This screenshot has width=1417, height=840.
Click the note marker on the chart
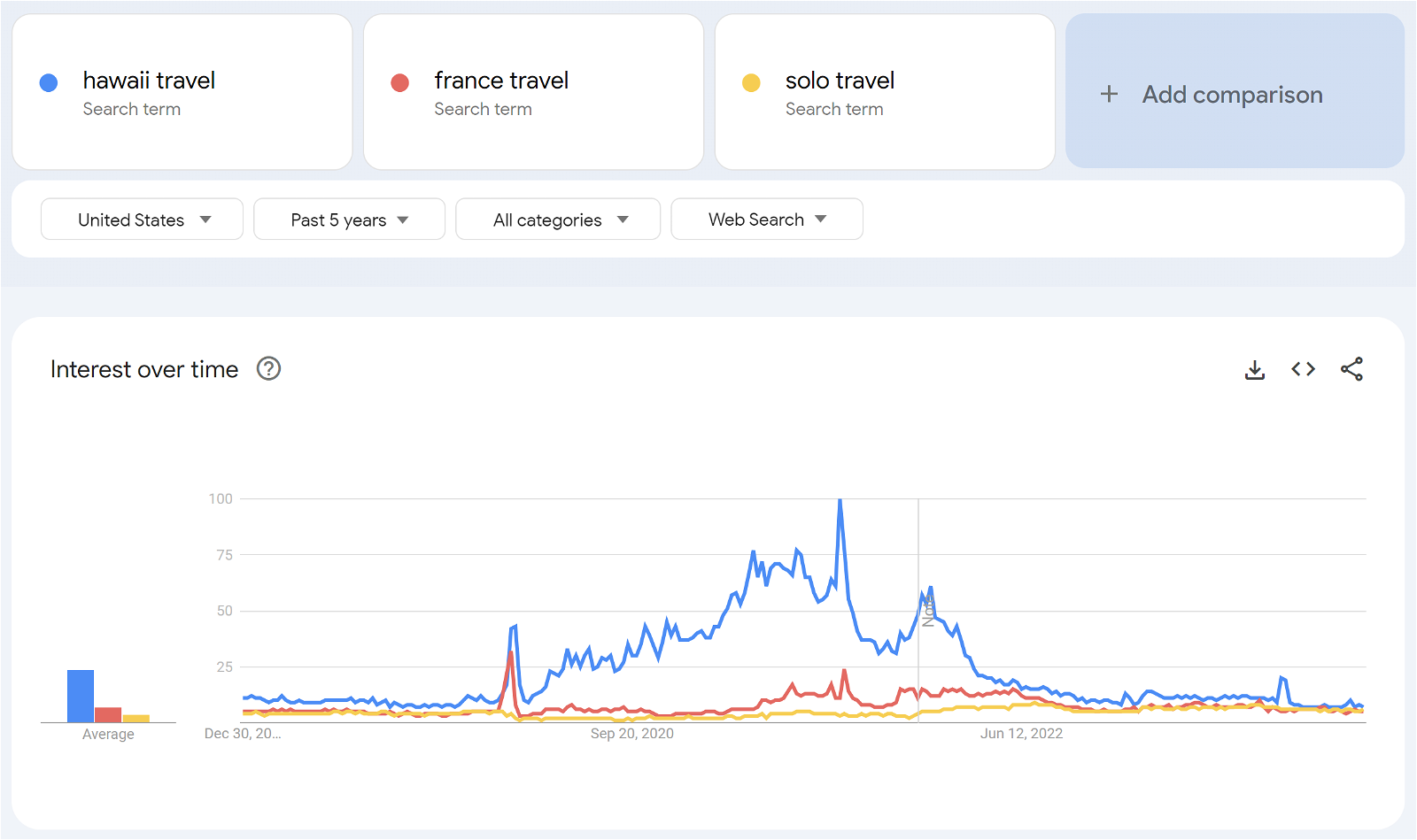[928, 611]
